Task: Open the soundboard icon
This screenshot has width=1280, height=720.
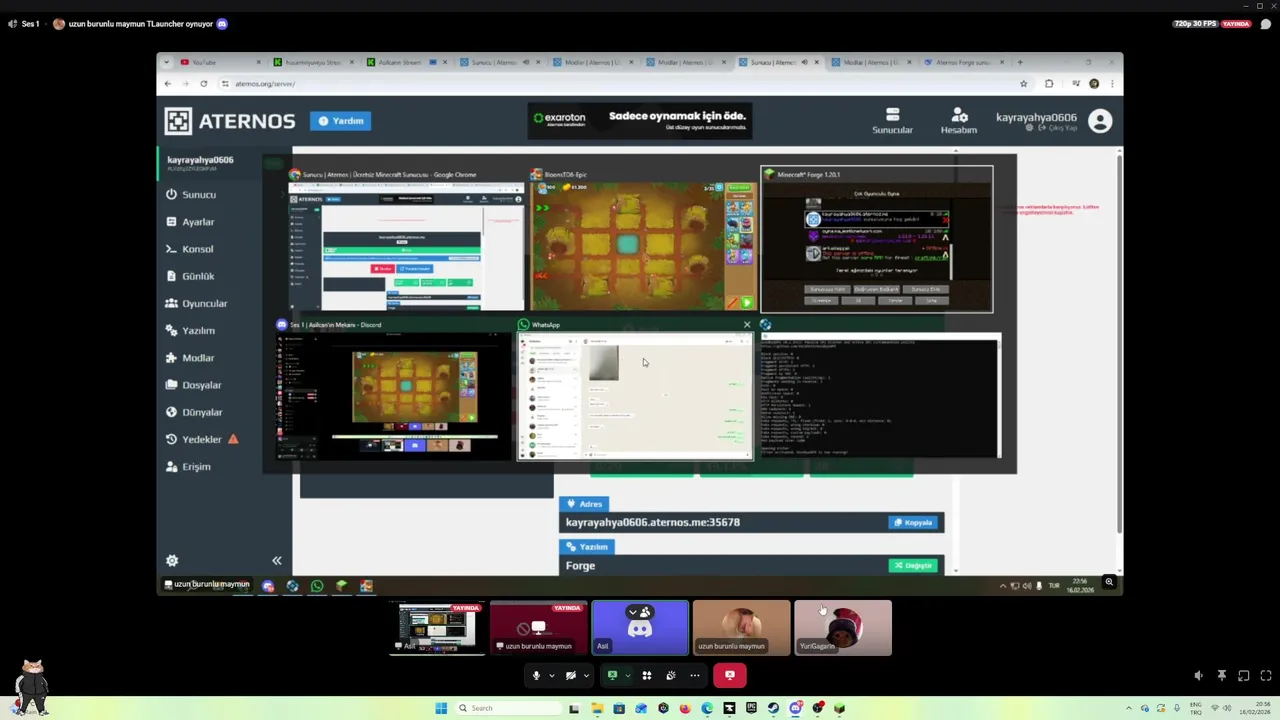Action: coord(671,675)
